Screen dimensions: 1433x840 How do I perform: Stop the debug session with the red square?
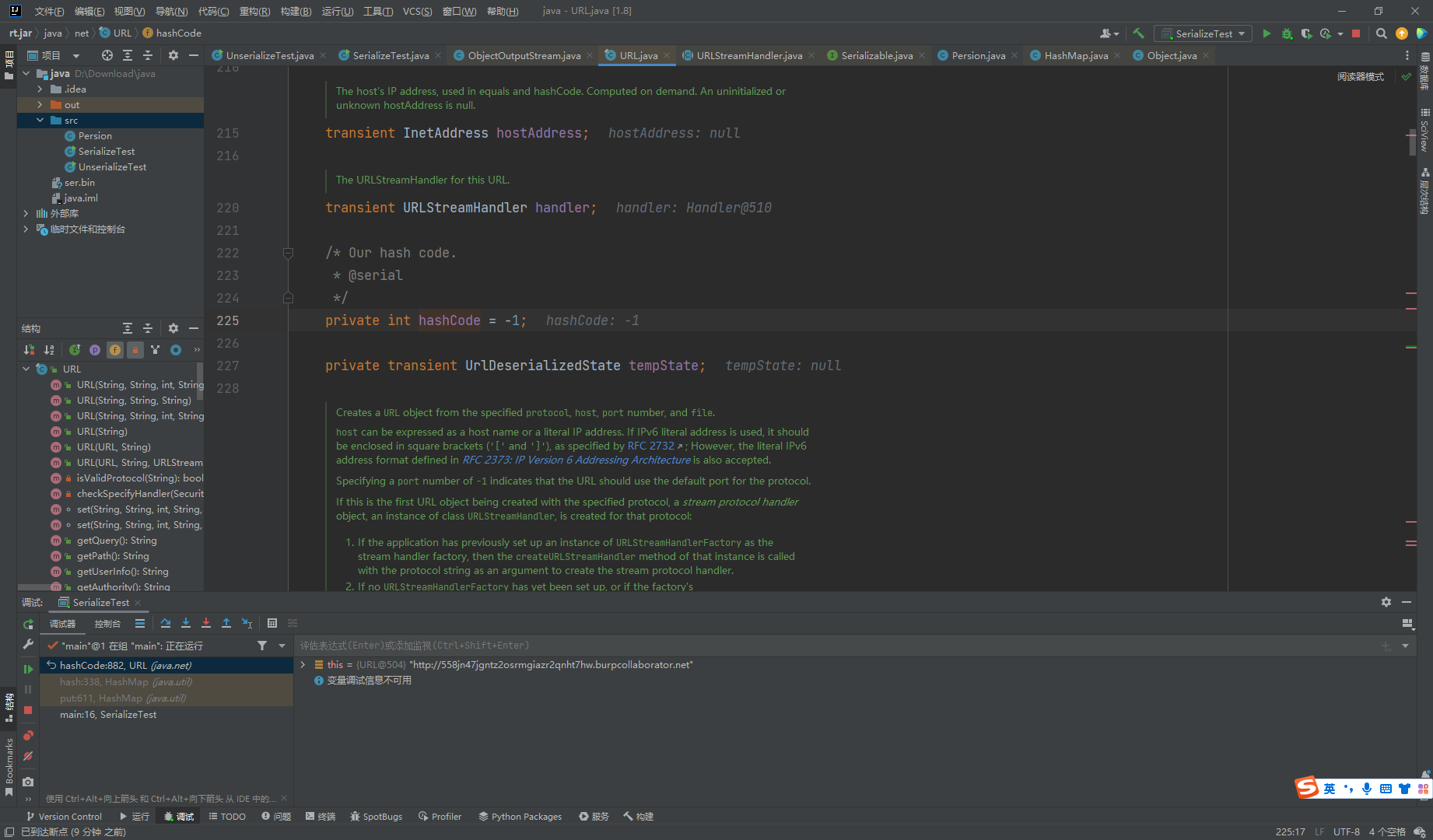pos(28,710)
